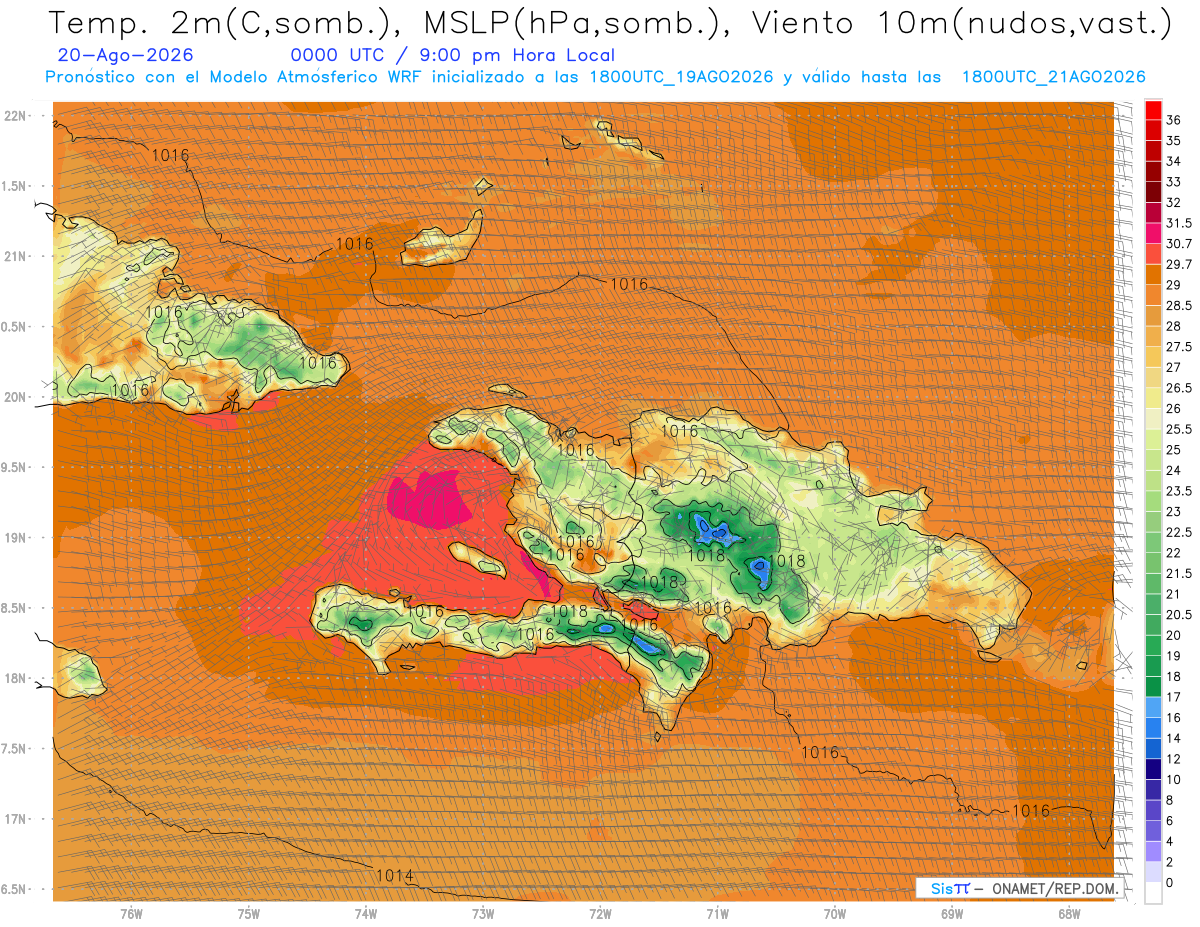Click the 69W longitude label
Image resolution: width=1200 pixels, height=927 pixels.
point(951,913)
